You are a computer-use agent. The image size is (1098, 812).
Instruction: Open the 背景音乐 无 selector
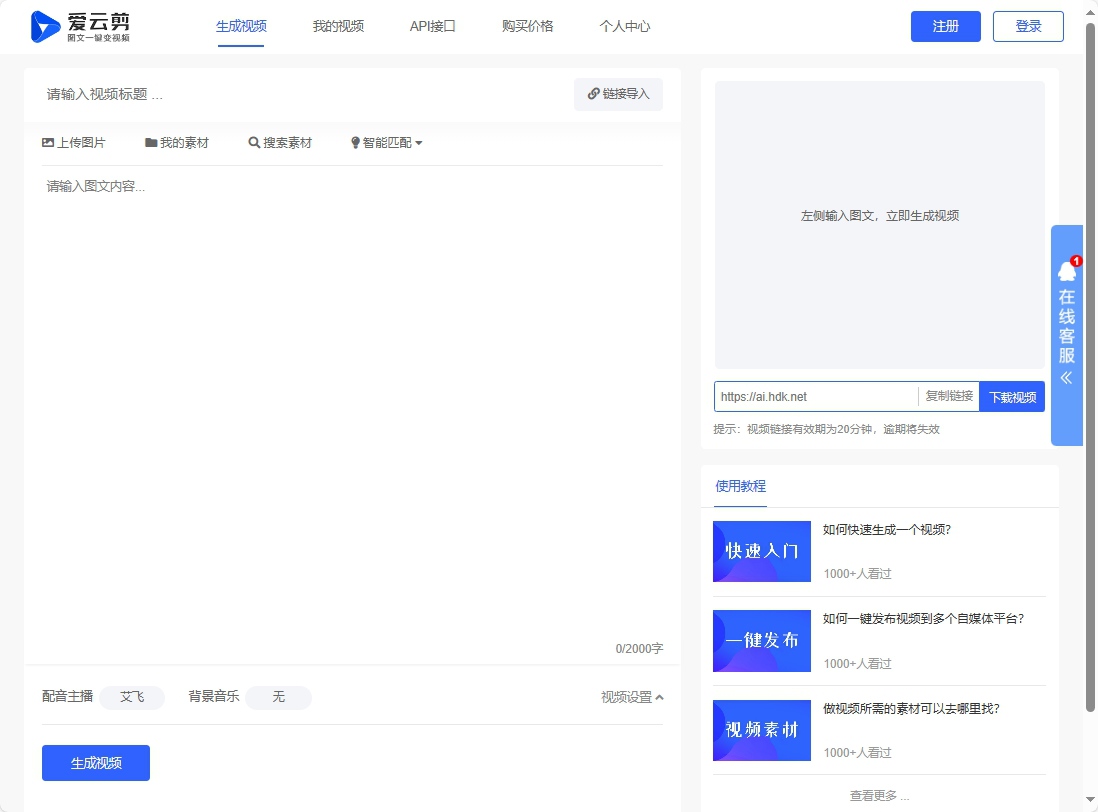click(x=278, y=697)
